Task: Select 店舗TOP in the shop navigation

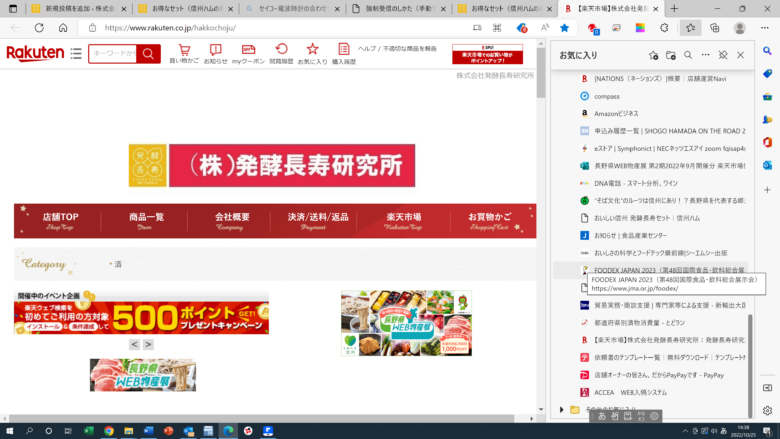Action: 60,221
